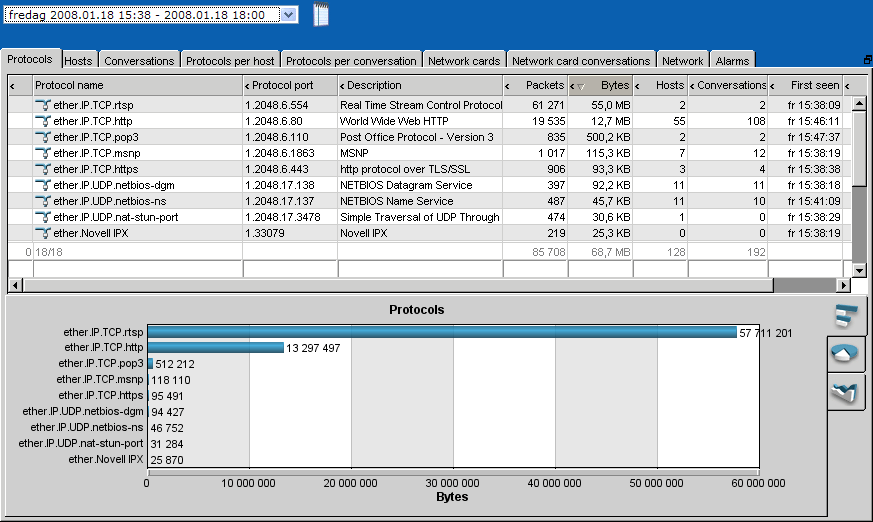
Task: Click the horizontal scrollbar thumb
Action: click(398, 285)
